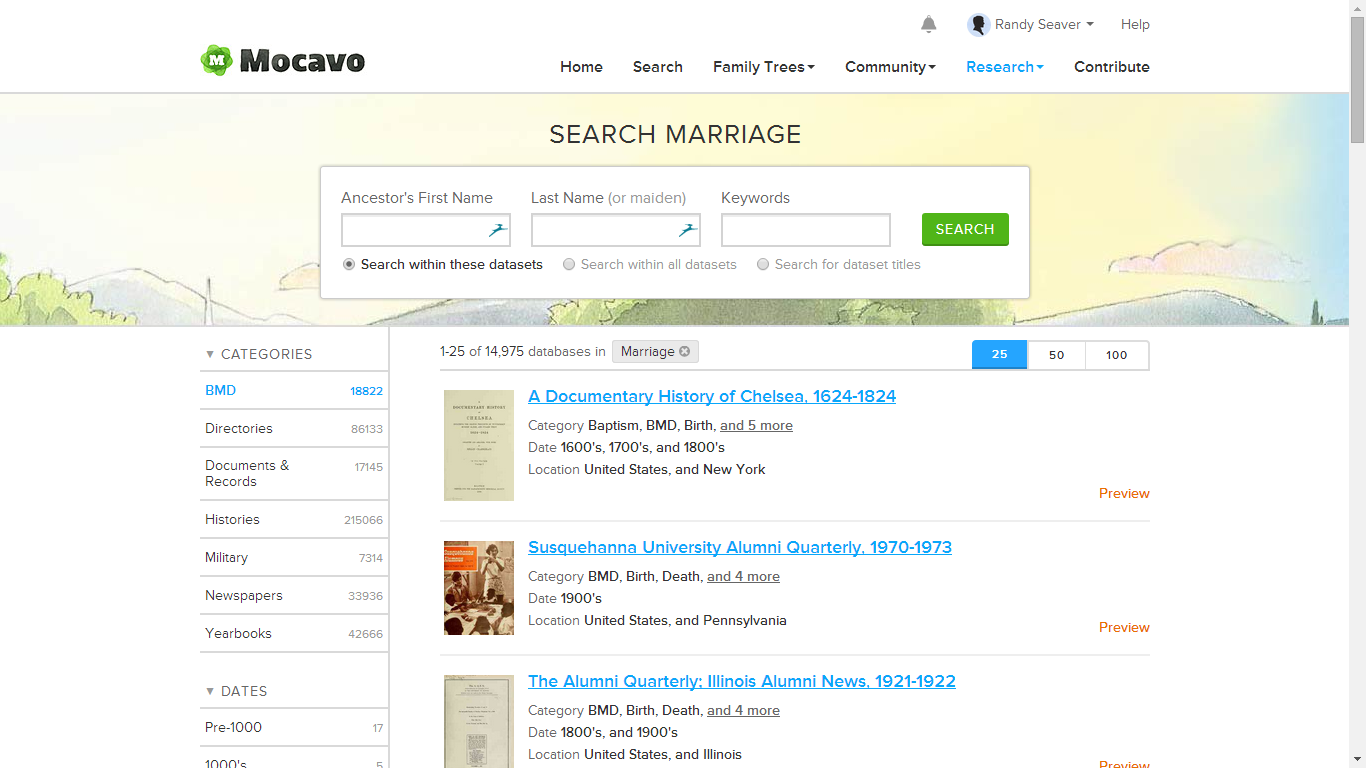Click the Last Name field bird icon
Viewport: 1366px width, 768px height.
pyautogui.click(x=688, y=230)
